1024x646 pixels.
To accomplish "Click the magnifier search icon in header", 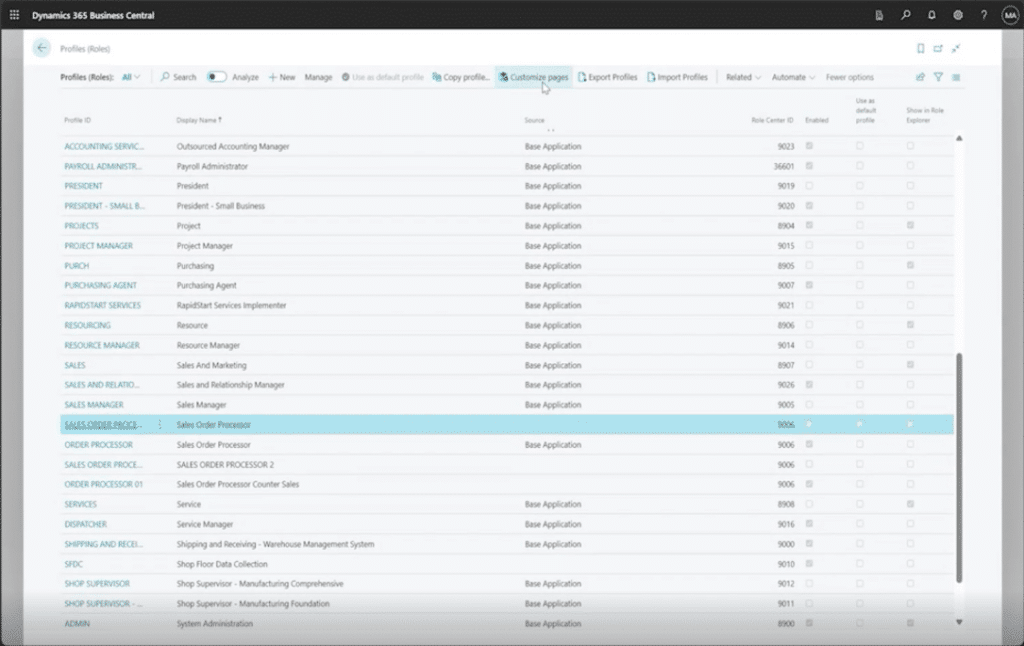I will click(906, 15).
